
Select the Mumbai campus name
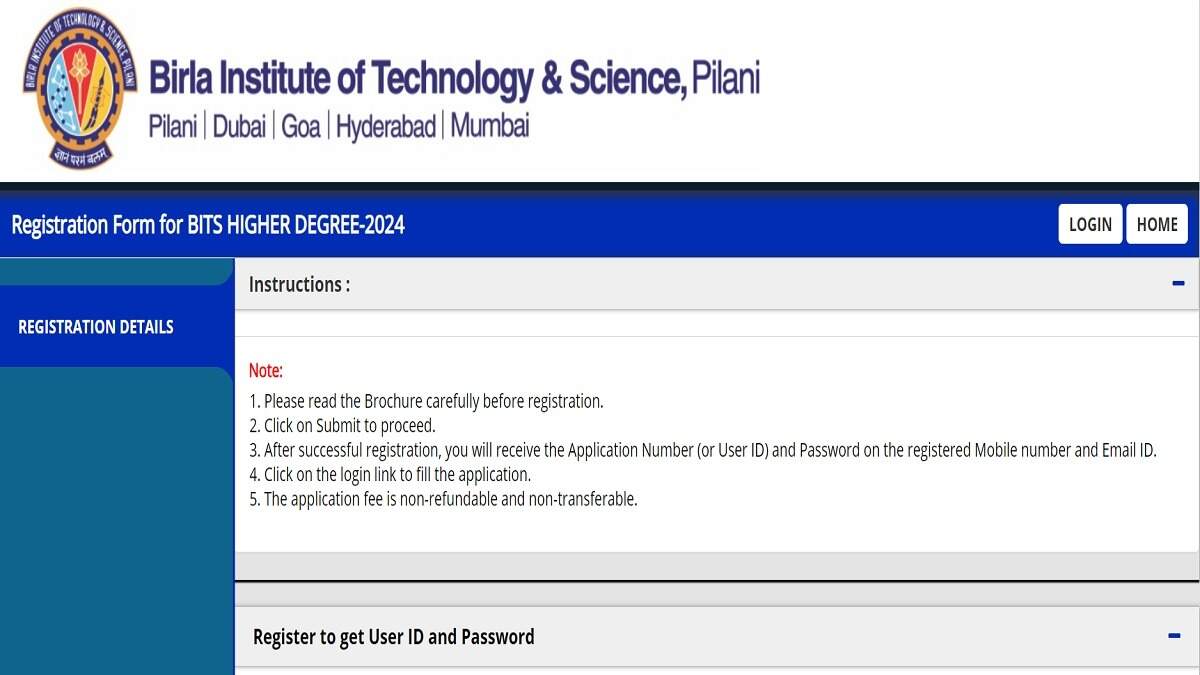[490, 126]
